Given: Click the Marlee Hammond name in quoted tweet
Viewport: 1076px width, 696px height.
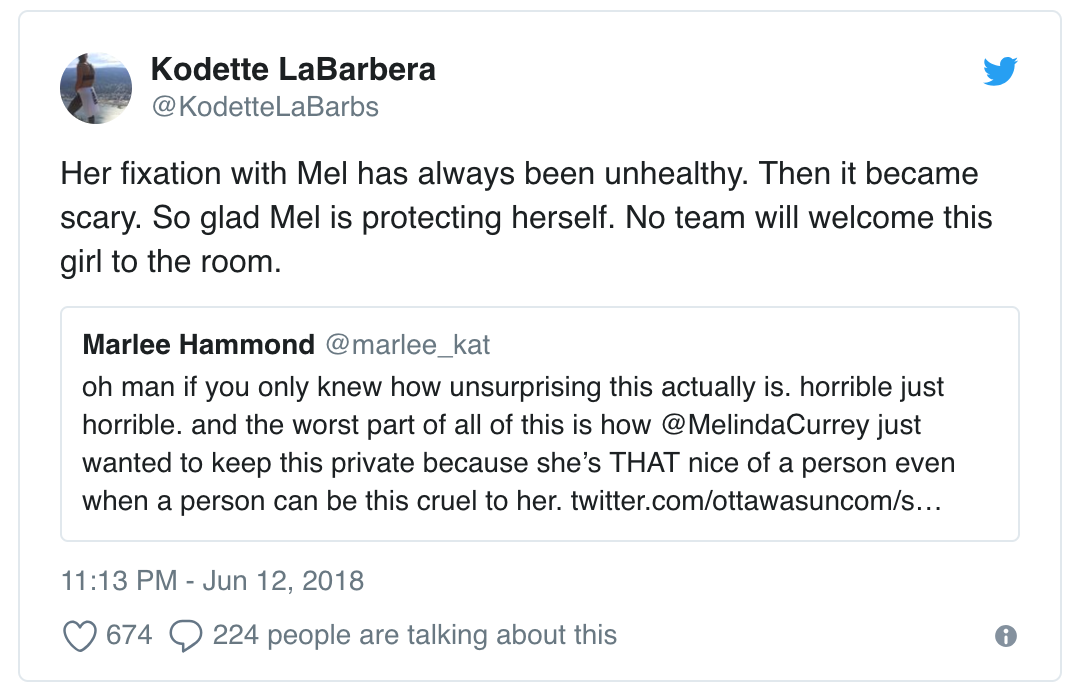Looking at the screenshot, I should (x=198, y=345).
